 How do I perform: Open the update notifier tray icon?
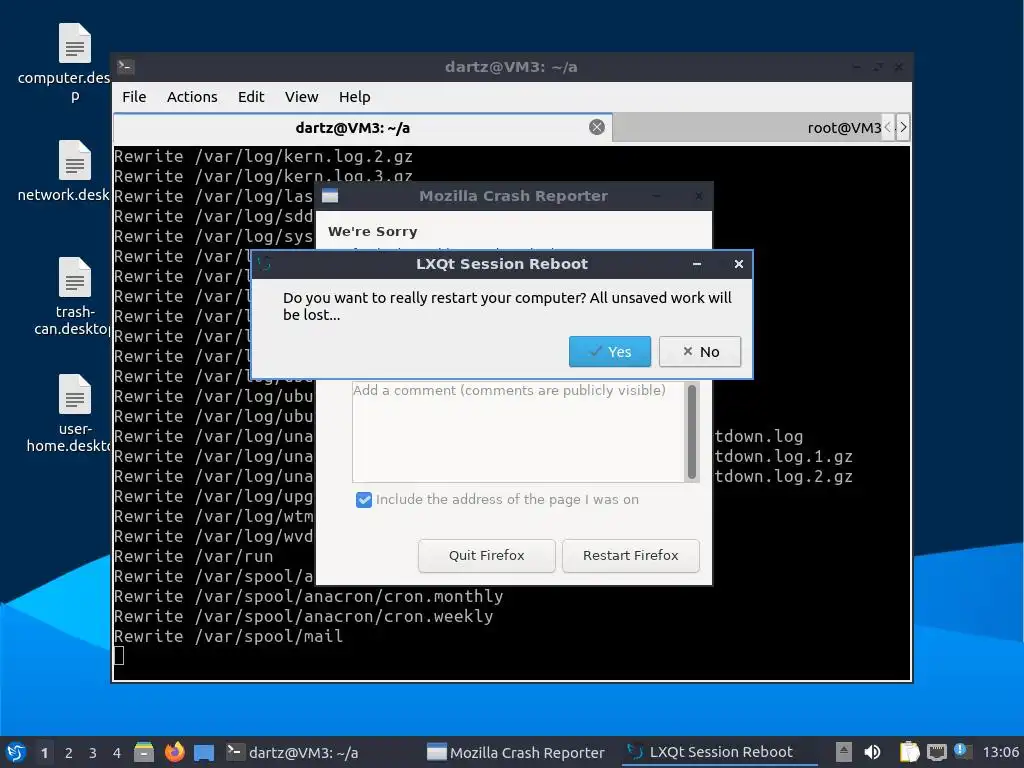click(x=962, y=751)
